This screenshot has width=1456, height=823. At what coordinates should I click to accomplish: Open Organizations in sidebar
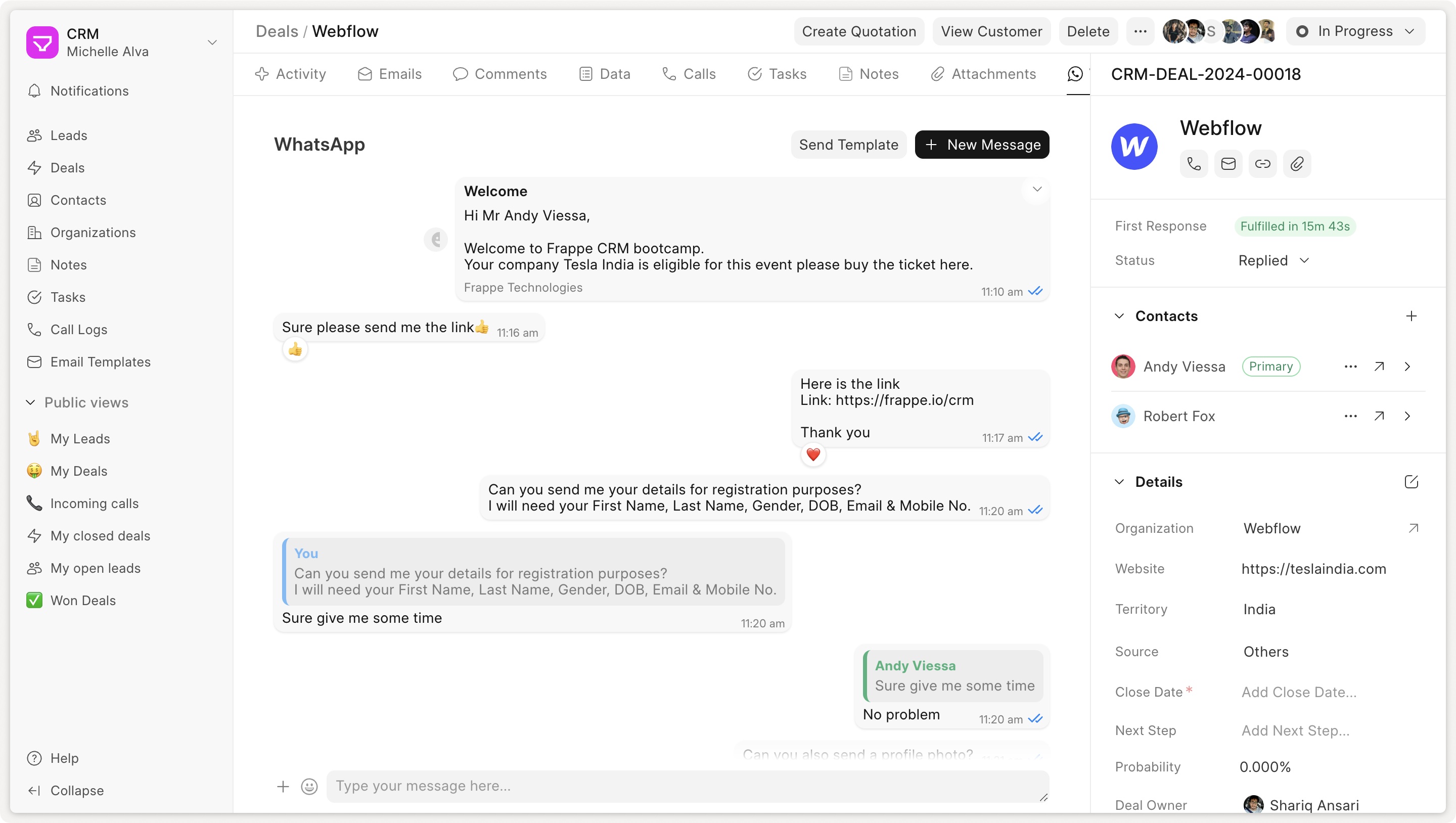[93, 233]
